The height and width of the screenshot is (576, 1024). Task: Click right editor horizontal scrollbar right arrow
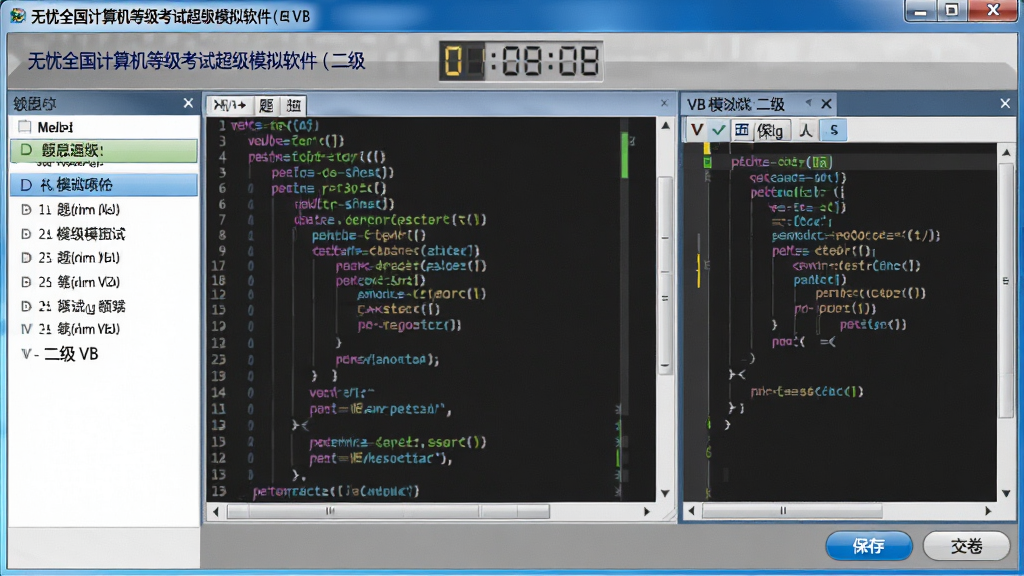pos(988,511)
